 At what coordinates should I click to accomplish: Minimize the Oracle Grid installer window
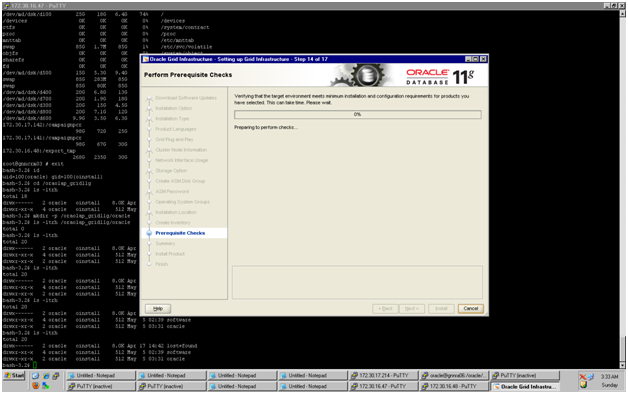pyautogui.click(x=468, y=59)
